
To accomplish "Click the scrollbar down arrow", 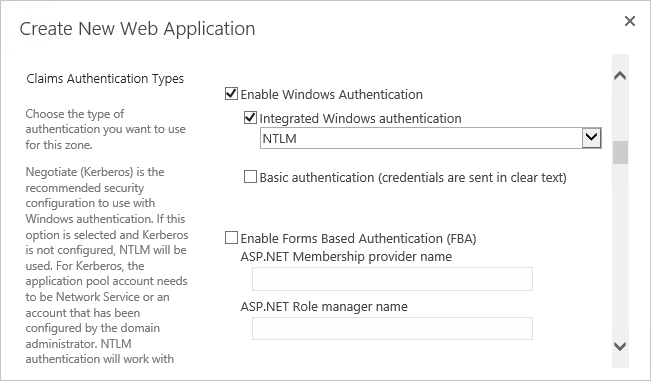I will (x=620, y=346).
